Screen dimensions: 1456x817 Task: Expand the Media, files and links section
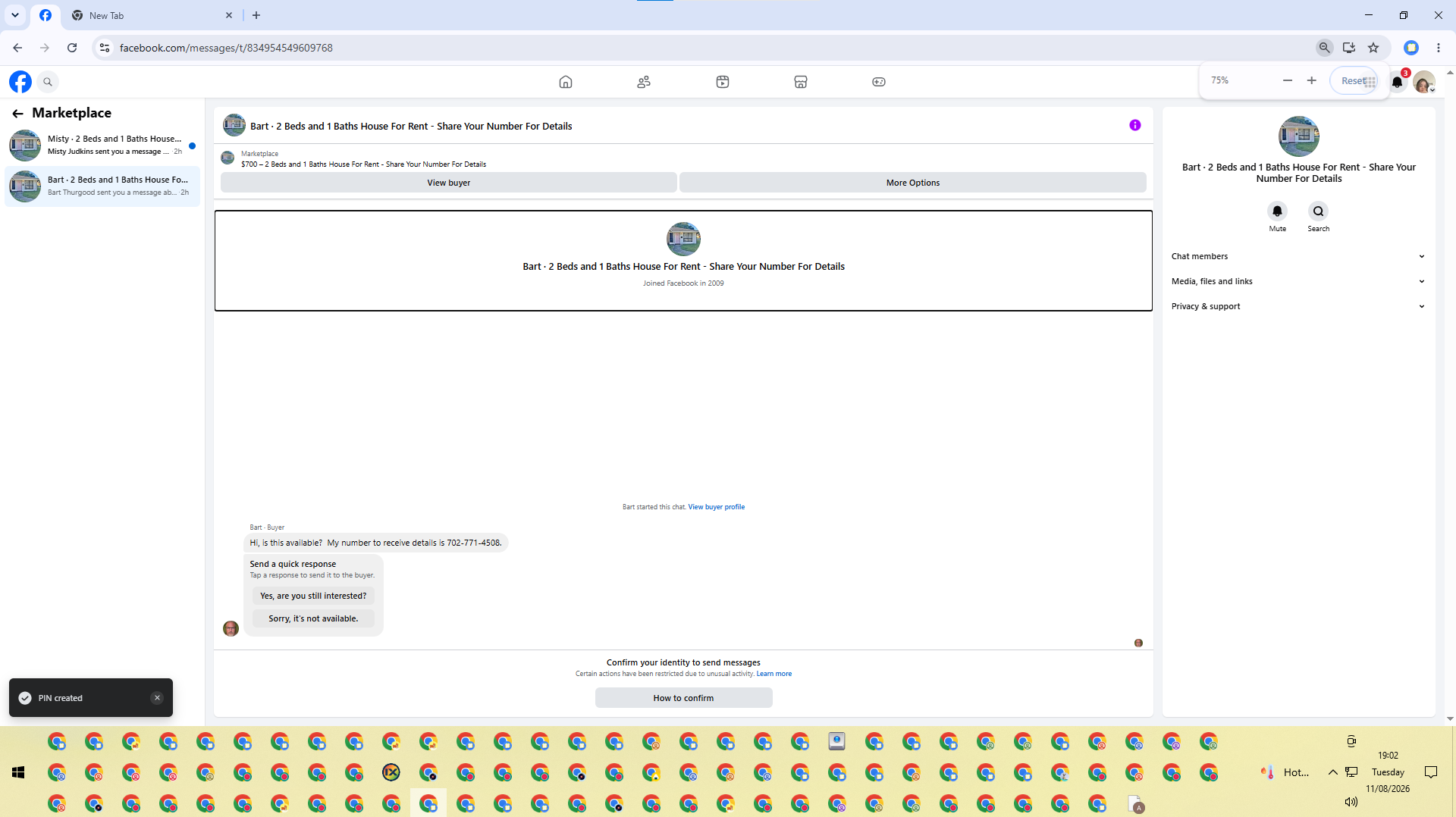pyautogui.click(x=1298, y=282)
